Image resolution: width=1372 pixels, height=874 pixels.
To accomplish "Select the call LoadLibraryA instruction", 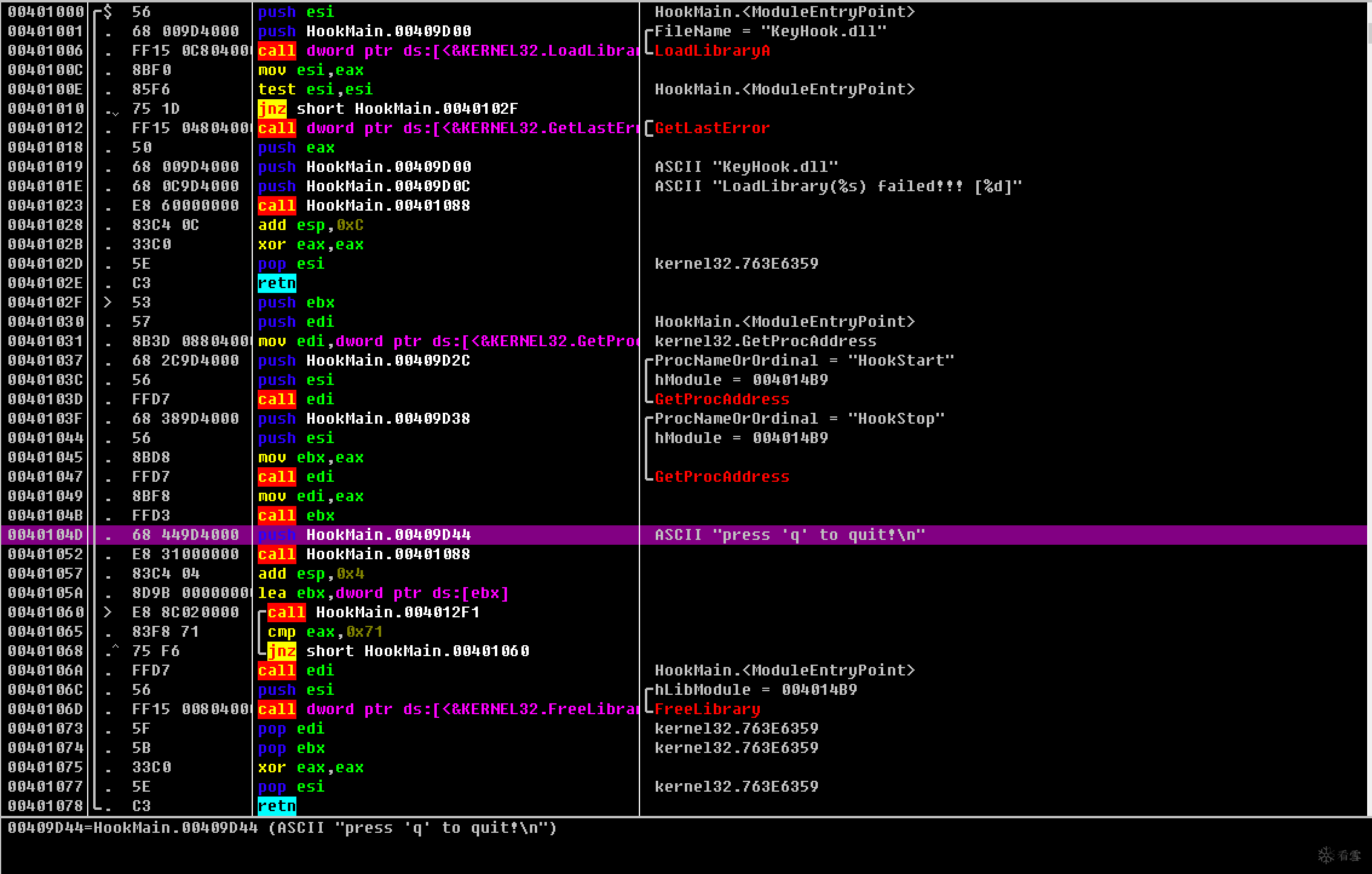I will 446,50.
